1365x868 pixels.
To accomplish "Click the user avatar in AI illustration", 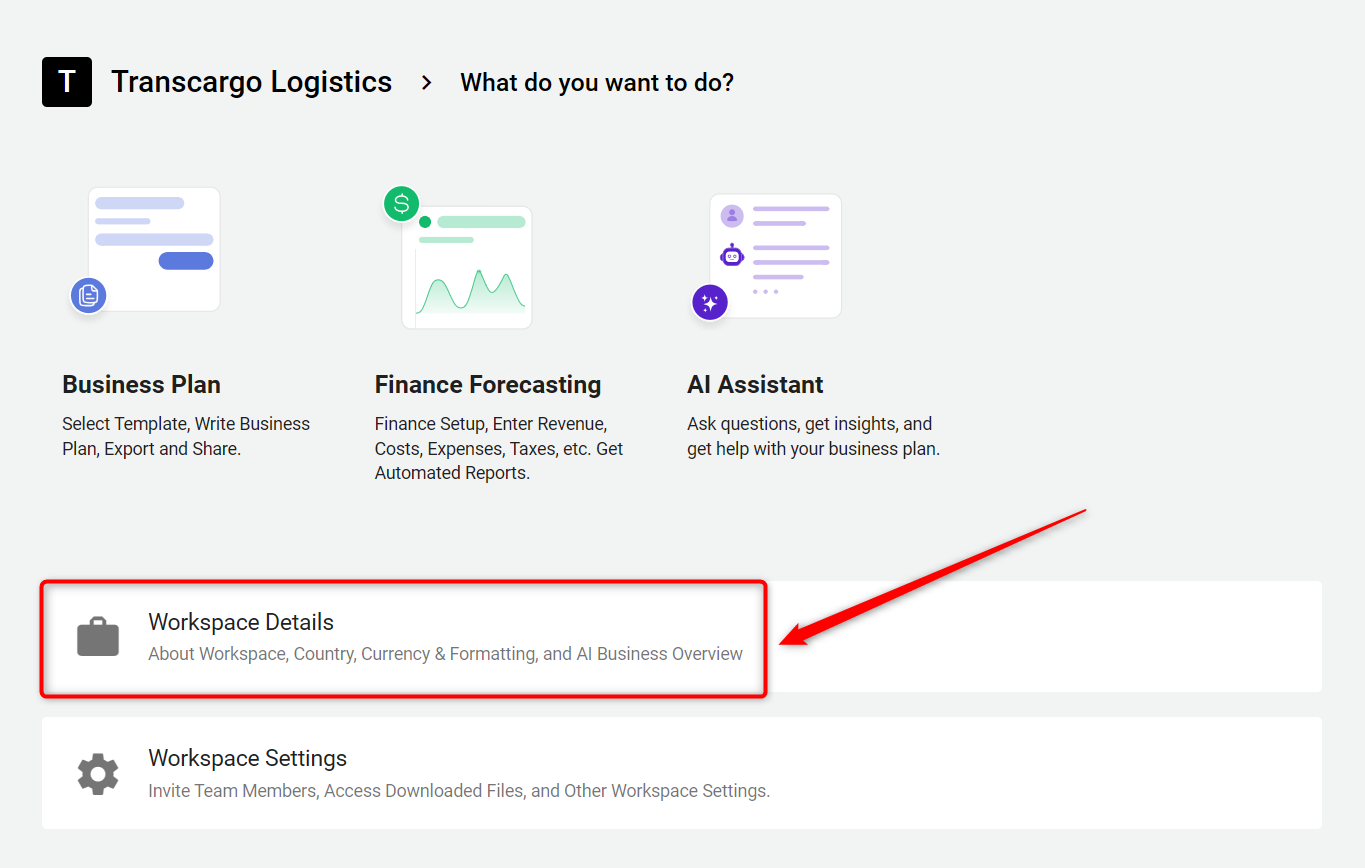I will 732,216.
